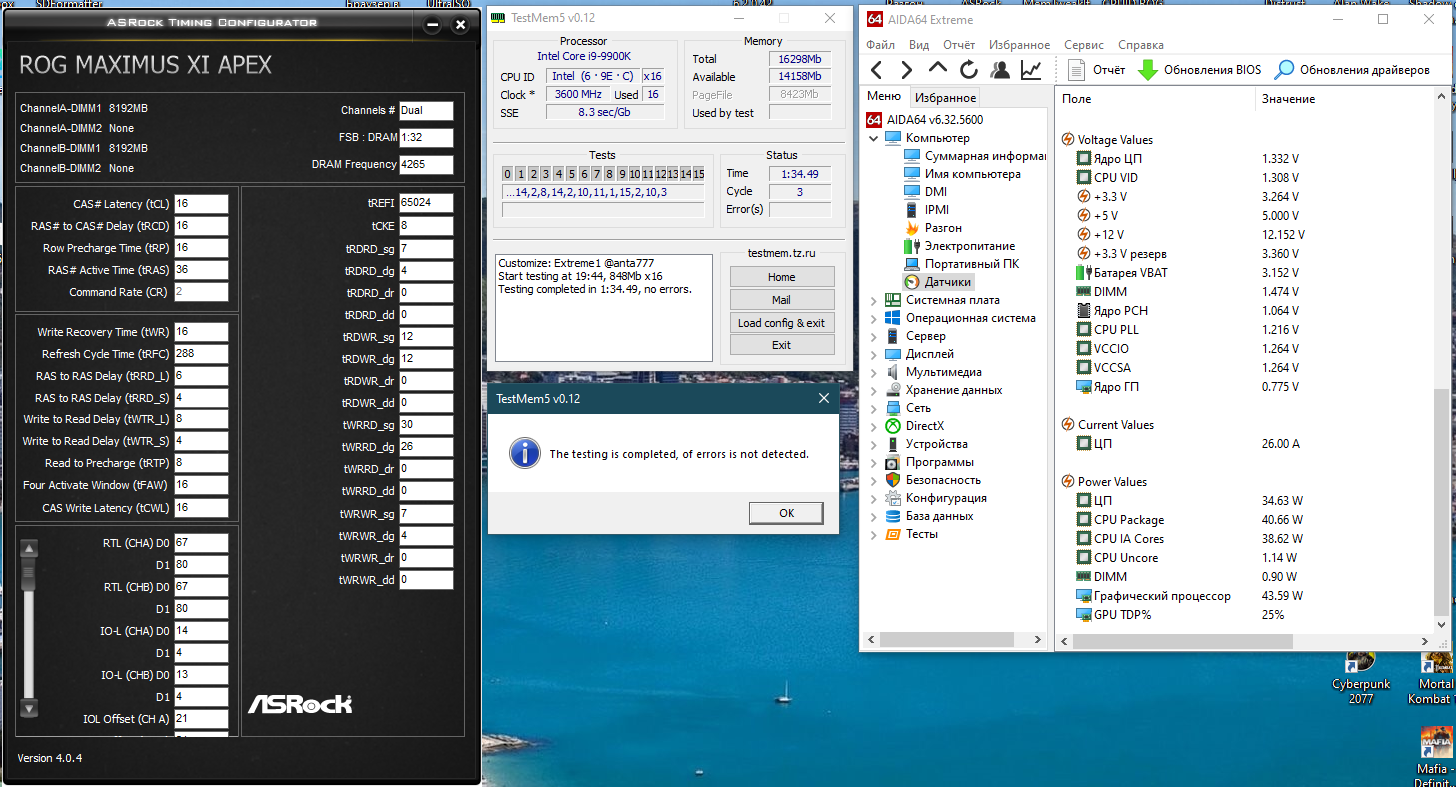Viewport: 1456px width, 787px height.
Task: Expand the Тесты tree node
Action: coord(874,534)
